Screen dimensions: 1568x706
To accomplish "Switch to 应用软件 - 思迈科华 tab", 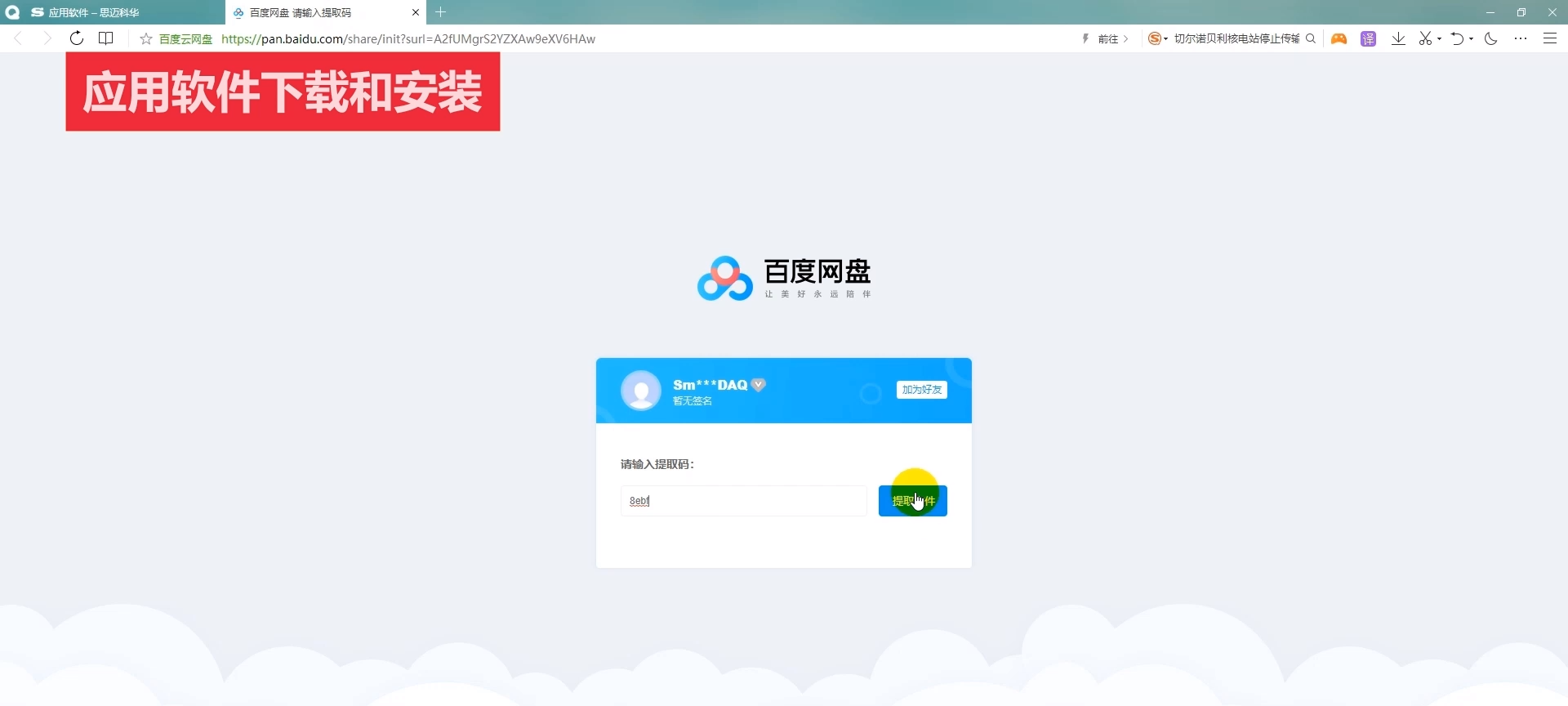I will coord(122,12).
